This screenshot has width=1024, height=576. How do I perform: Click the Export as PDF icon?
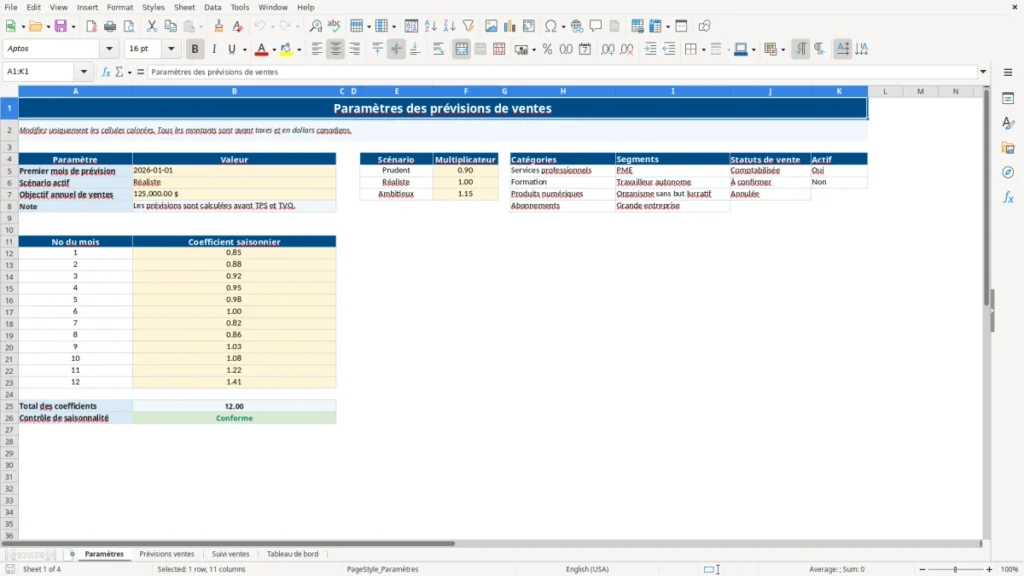point(91,26)
